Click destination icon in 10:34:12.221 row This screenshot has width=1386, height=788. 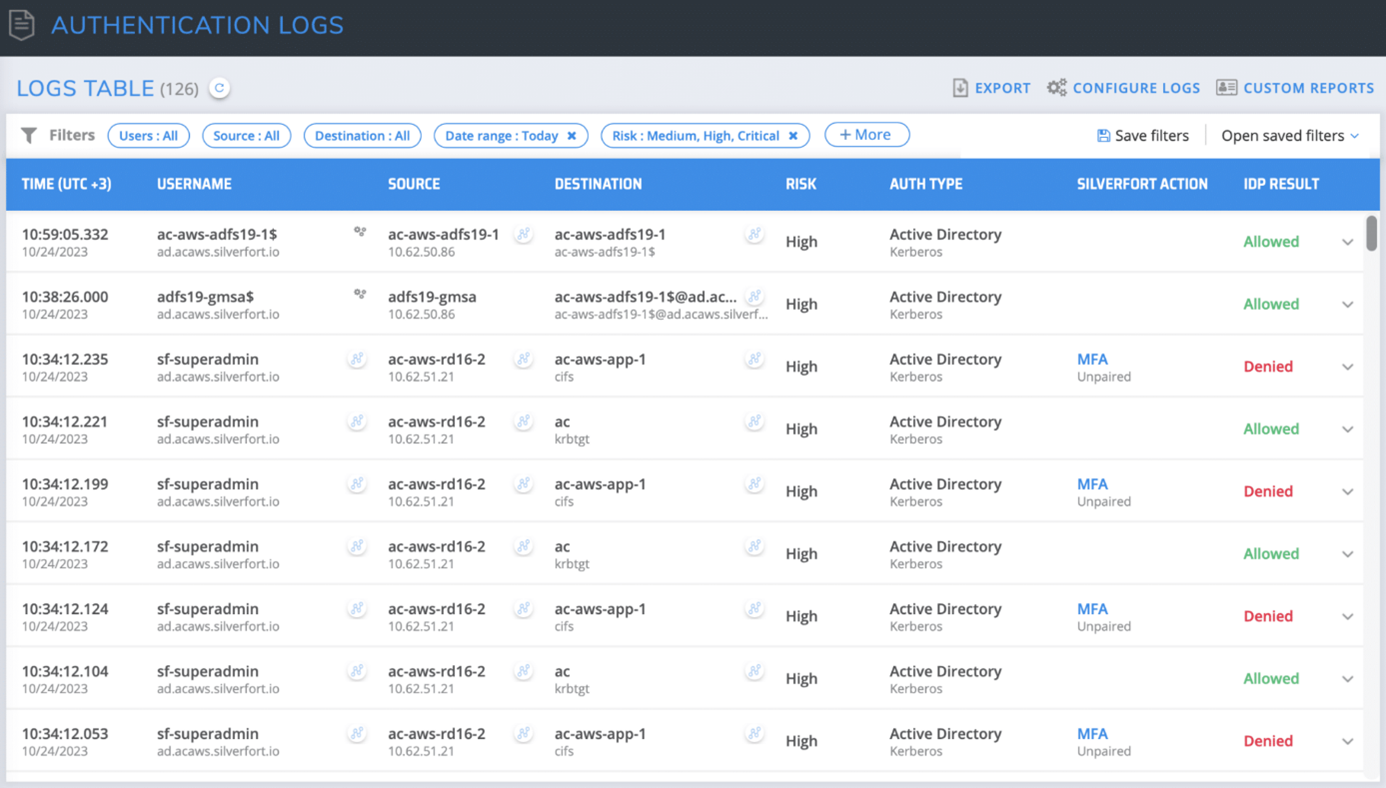[754, 421]
